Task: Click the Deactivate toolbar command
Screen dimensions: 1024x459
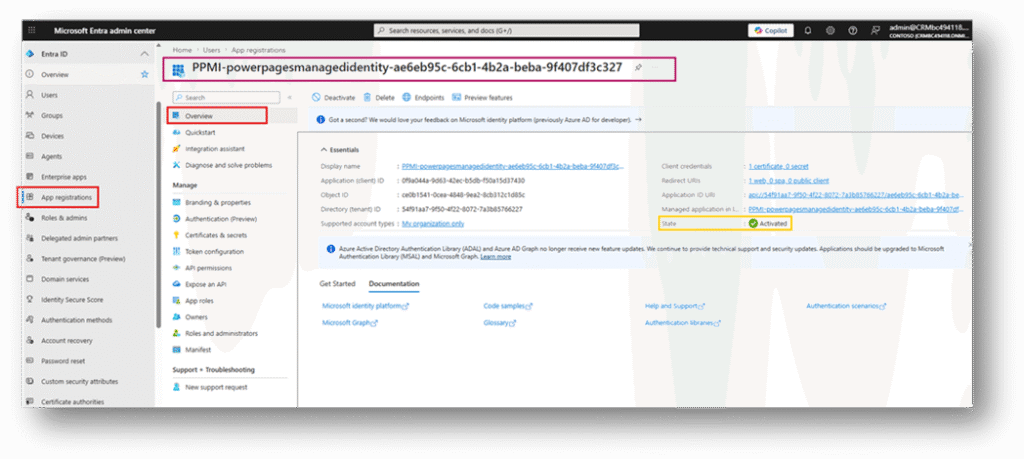Action: click(333, 98)
